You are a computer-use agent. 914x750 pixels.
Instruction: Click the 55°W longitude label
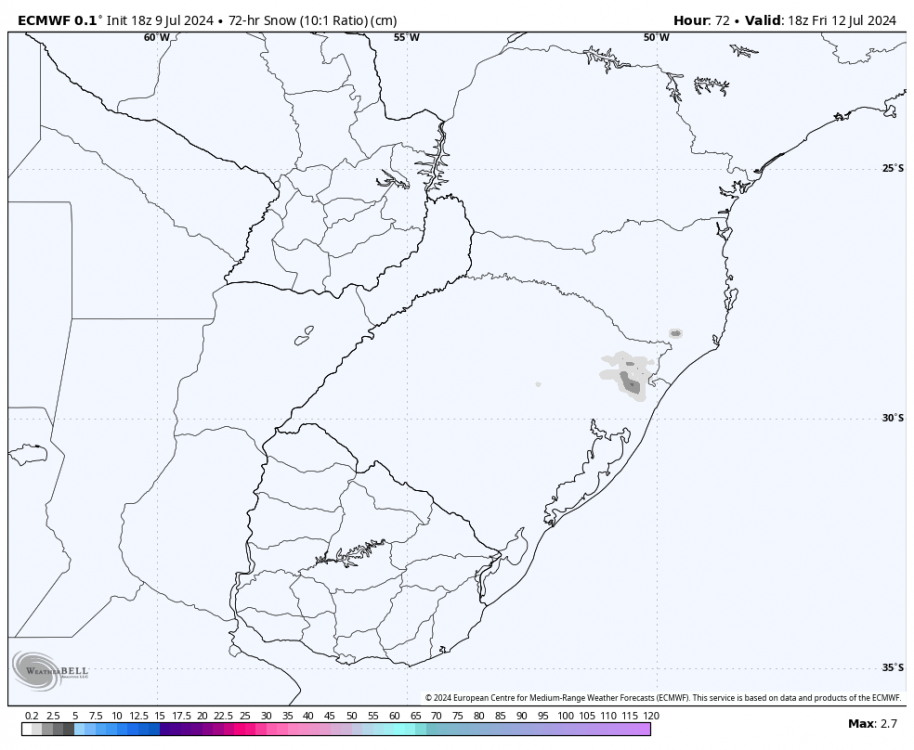[x=406, y=38]
